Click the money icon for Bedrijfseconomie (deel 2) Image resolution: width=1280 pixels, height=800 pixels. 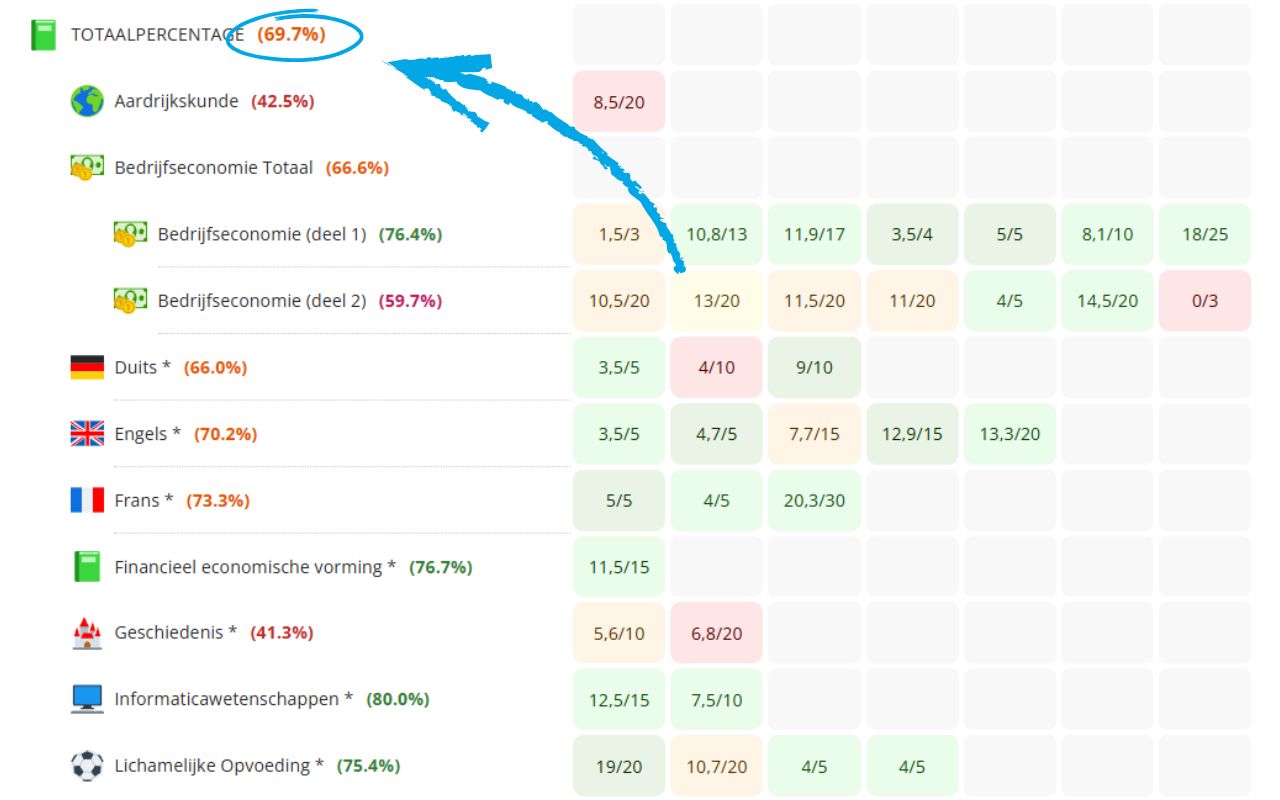(130, 300)
